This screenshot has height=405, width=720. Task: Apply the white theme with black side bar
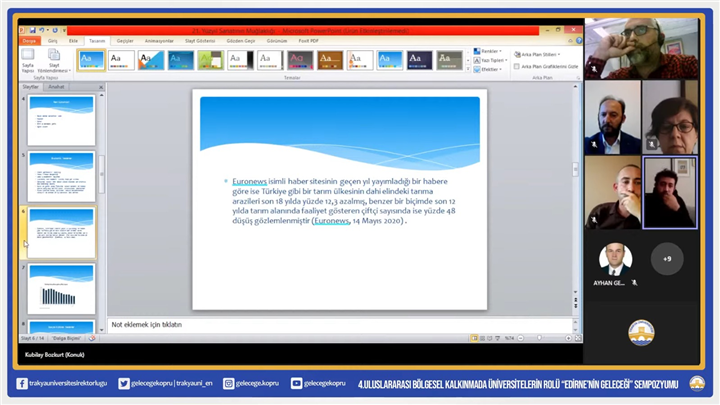(x=241, y=60)
